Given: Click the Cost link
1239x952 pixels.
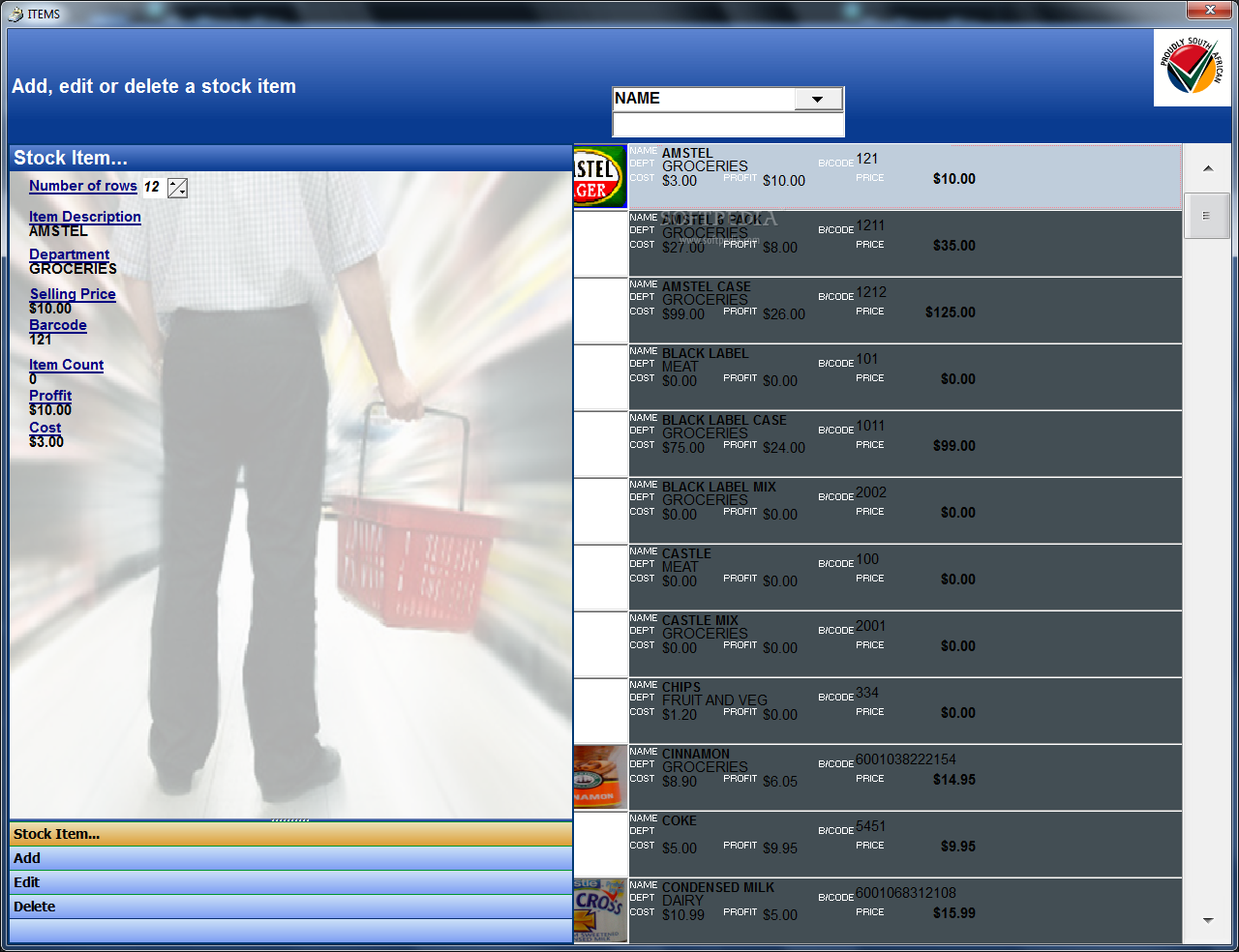Looking at the screenshot, I should pyautogui.click(x=45, y=428).
